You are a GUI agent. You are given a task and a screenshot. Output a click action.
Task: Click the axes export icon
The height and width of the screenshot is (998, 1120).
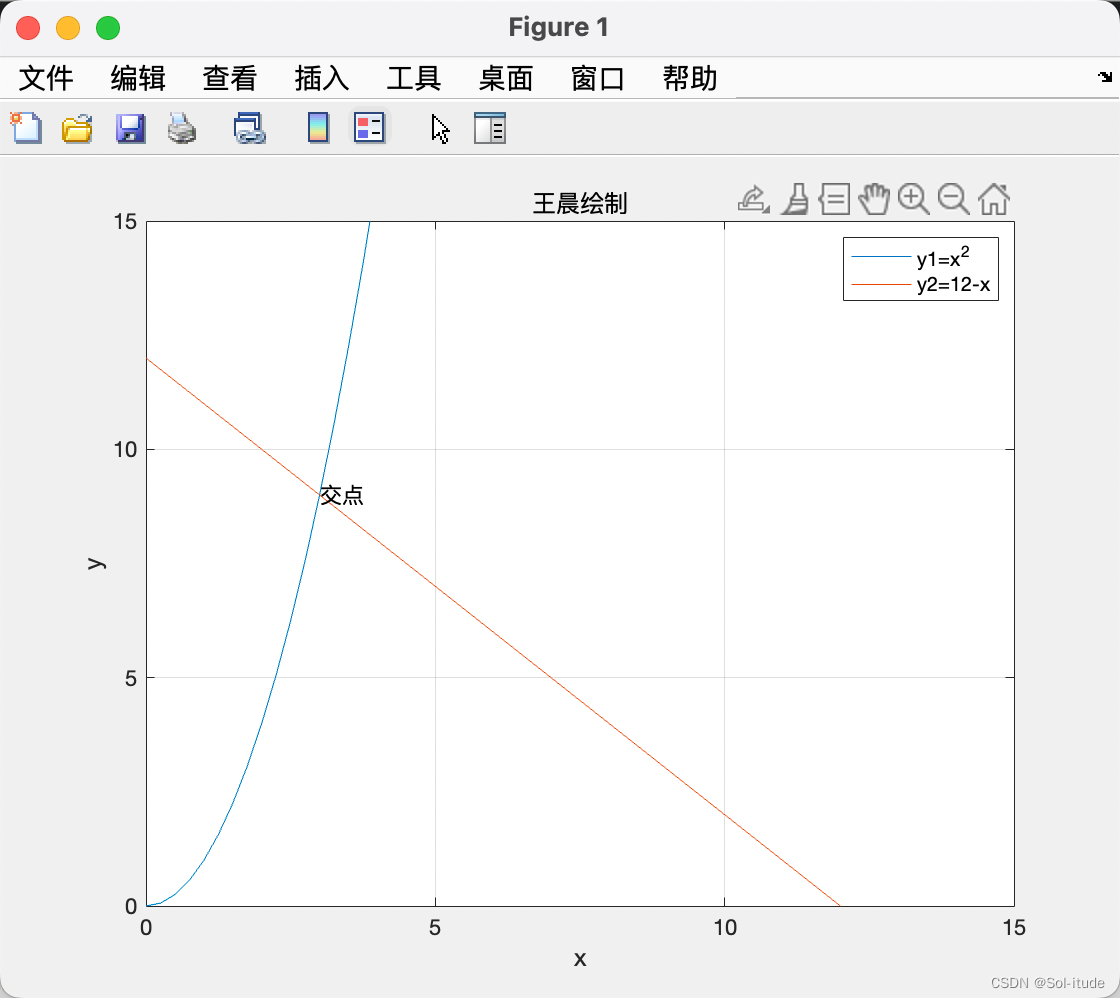(x=754, y=199)
